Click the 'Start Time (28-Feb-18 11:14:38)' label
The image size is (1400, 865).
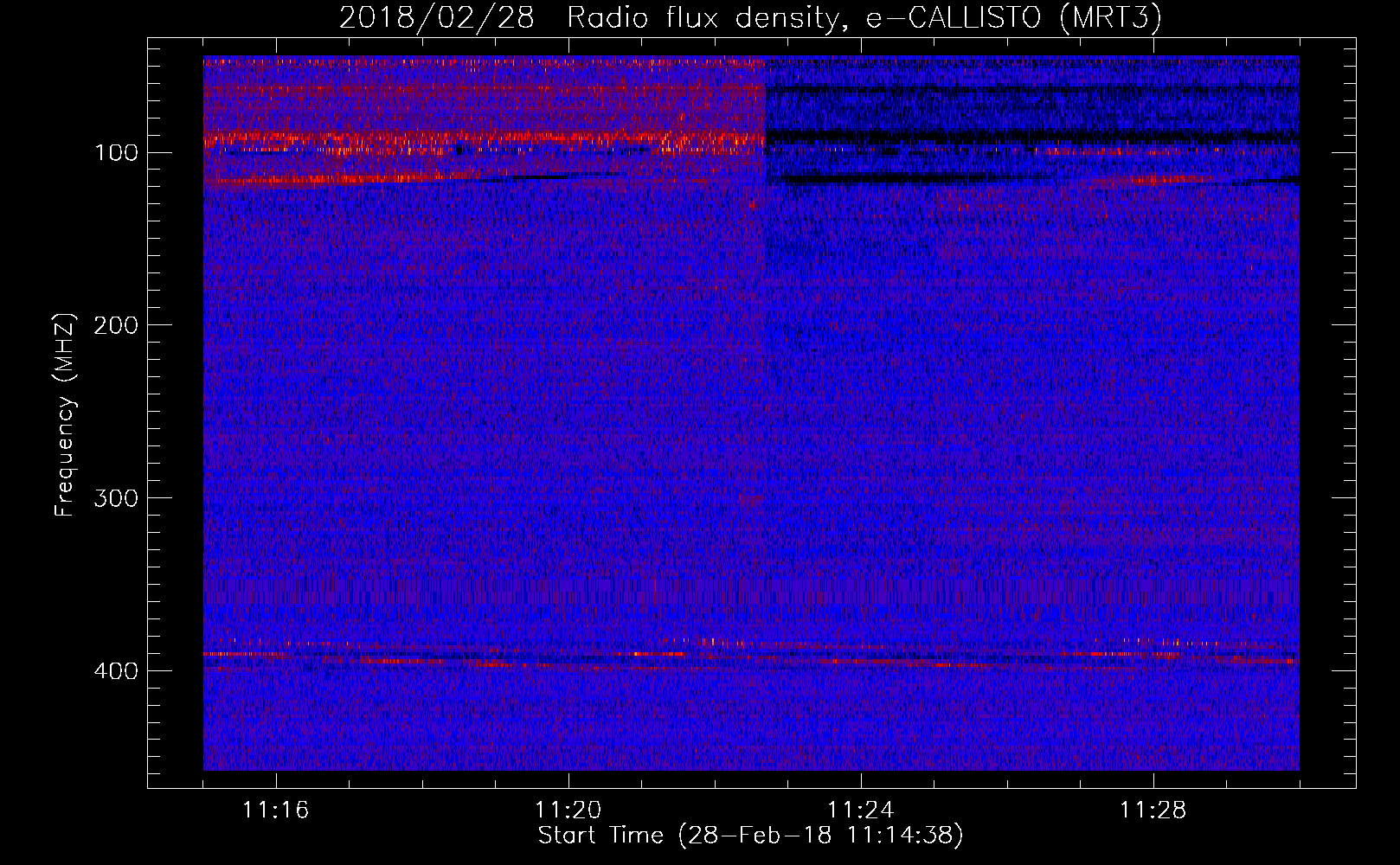click(x=750, y=836)
